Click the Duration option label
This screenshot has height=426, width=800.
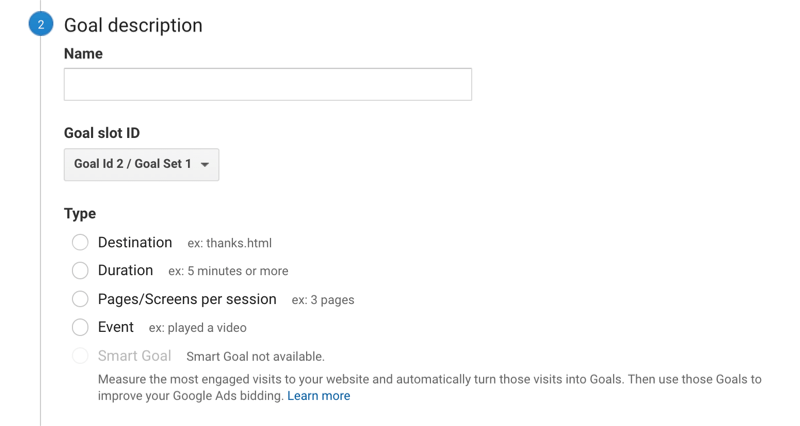(x=126, y=270)
